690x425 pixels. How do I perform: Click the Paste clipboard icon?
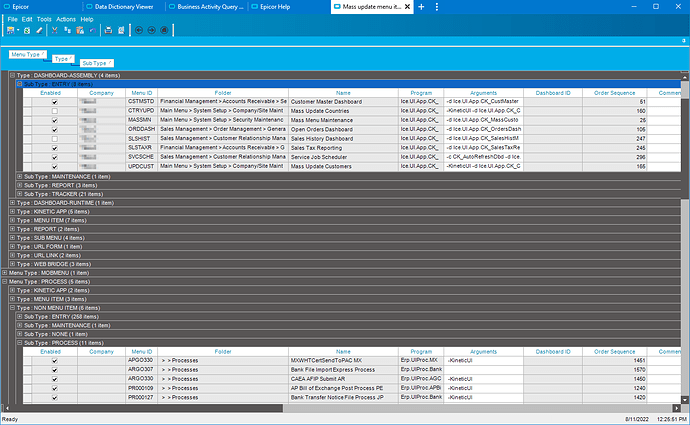[x=80, y=30]
